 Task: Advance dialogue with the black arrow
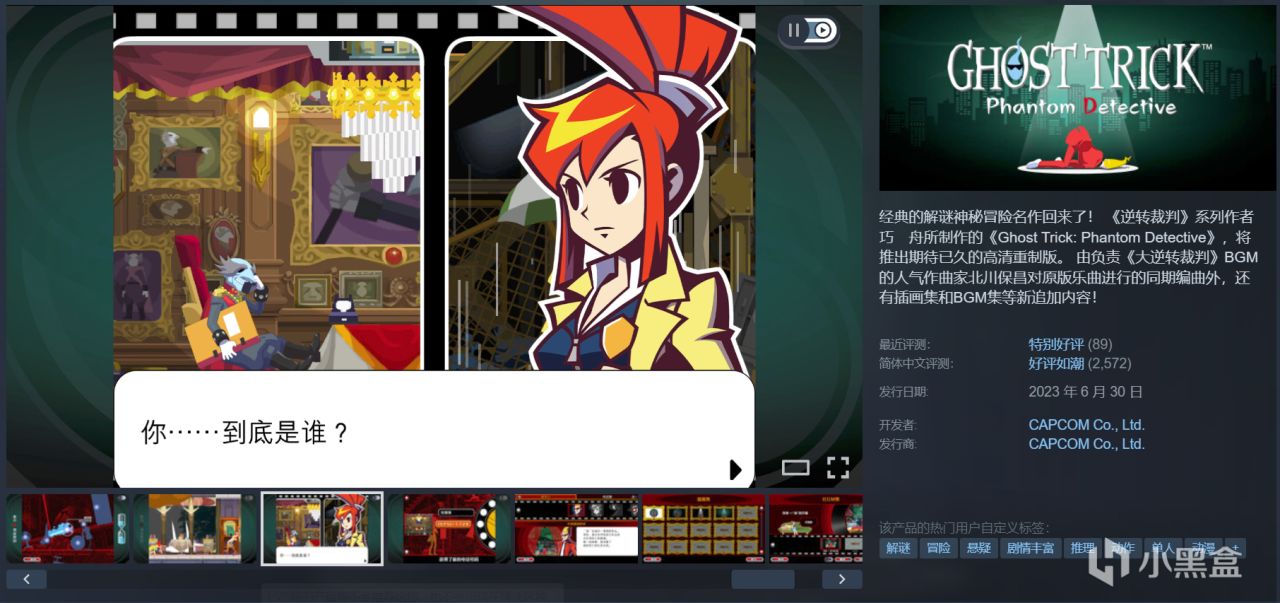(x=736, y=469)
